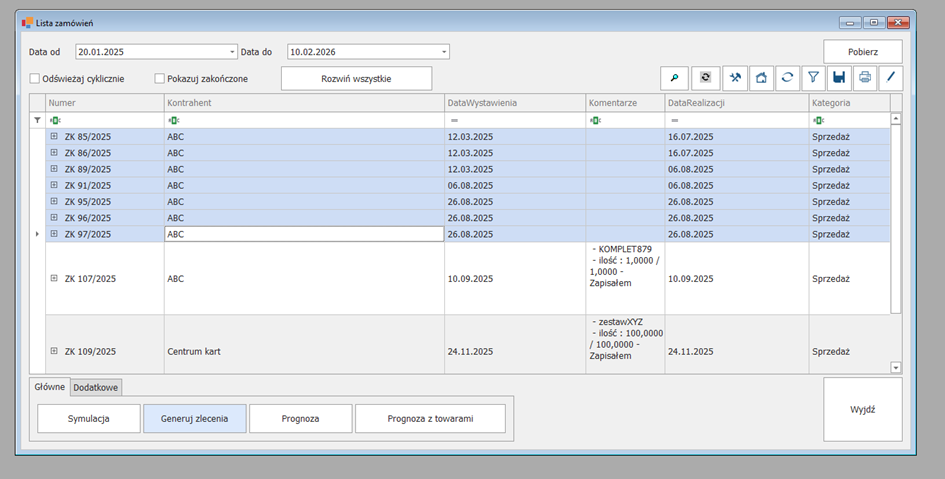The height and width of the screenshot is (479, 945).
Task: Click the hammer and wrench tools icon
Action: (736, 78)
